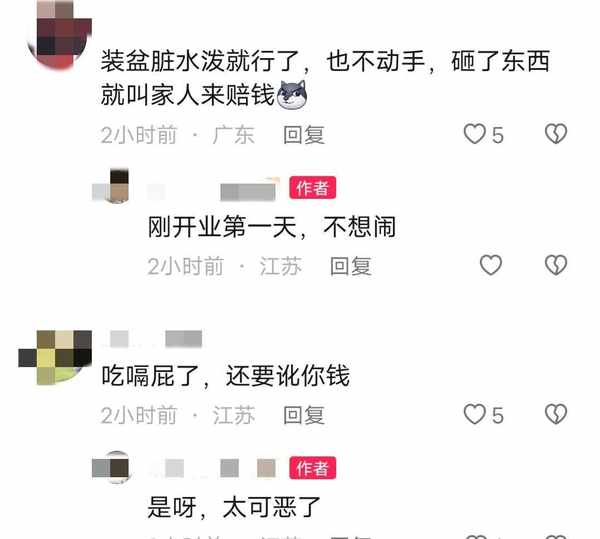
Task: Like the comment from 广东
Action: 474,134
